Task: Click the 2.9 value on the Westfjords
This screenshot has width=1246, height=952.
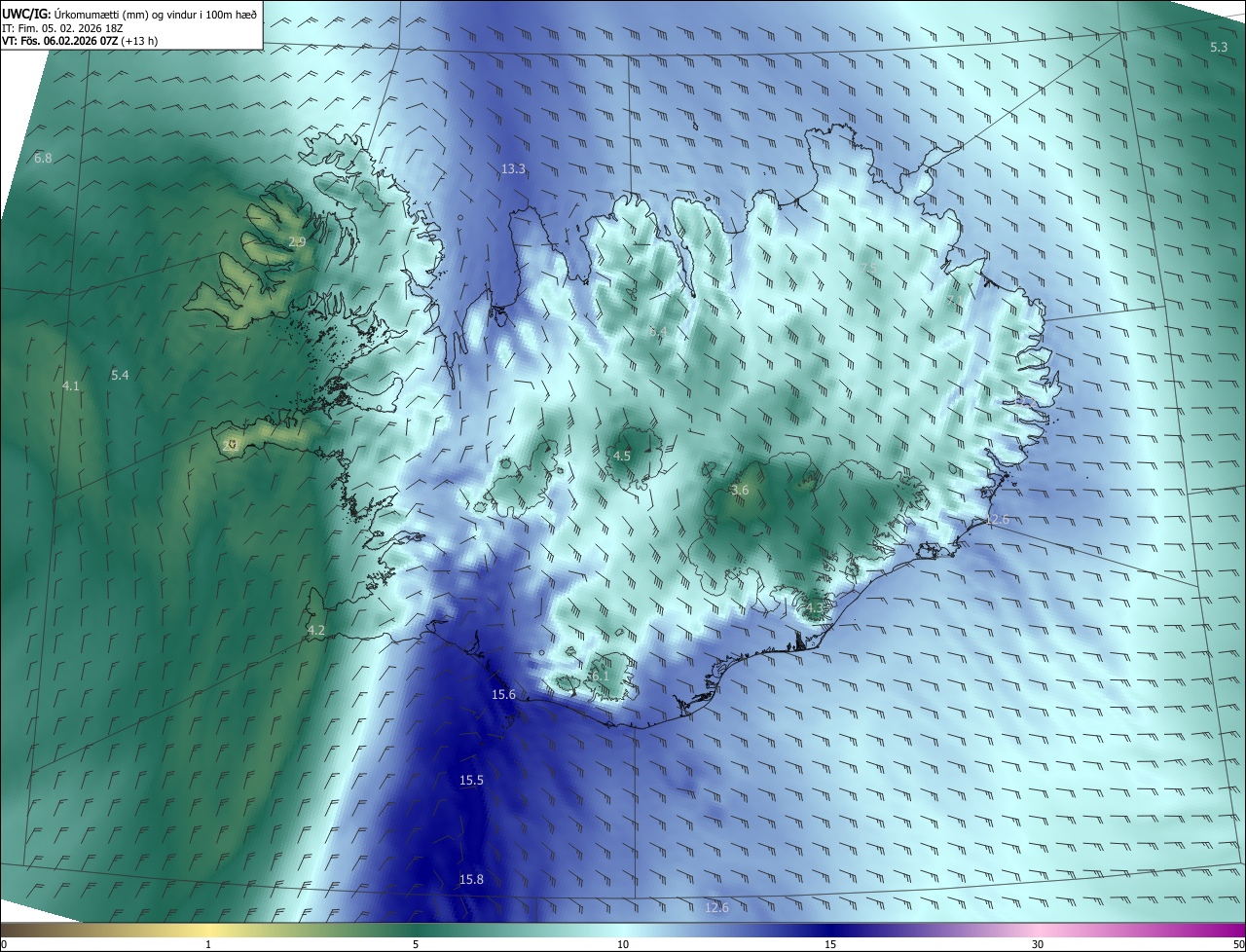Action: point(297,241)
